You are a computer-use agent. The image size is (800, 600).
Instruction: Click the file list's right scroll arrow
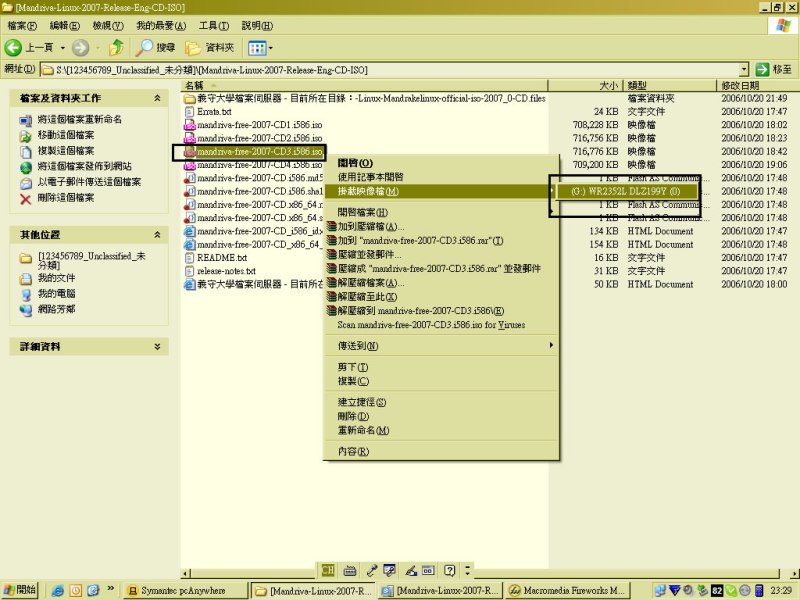click(x=794, y=573)
